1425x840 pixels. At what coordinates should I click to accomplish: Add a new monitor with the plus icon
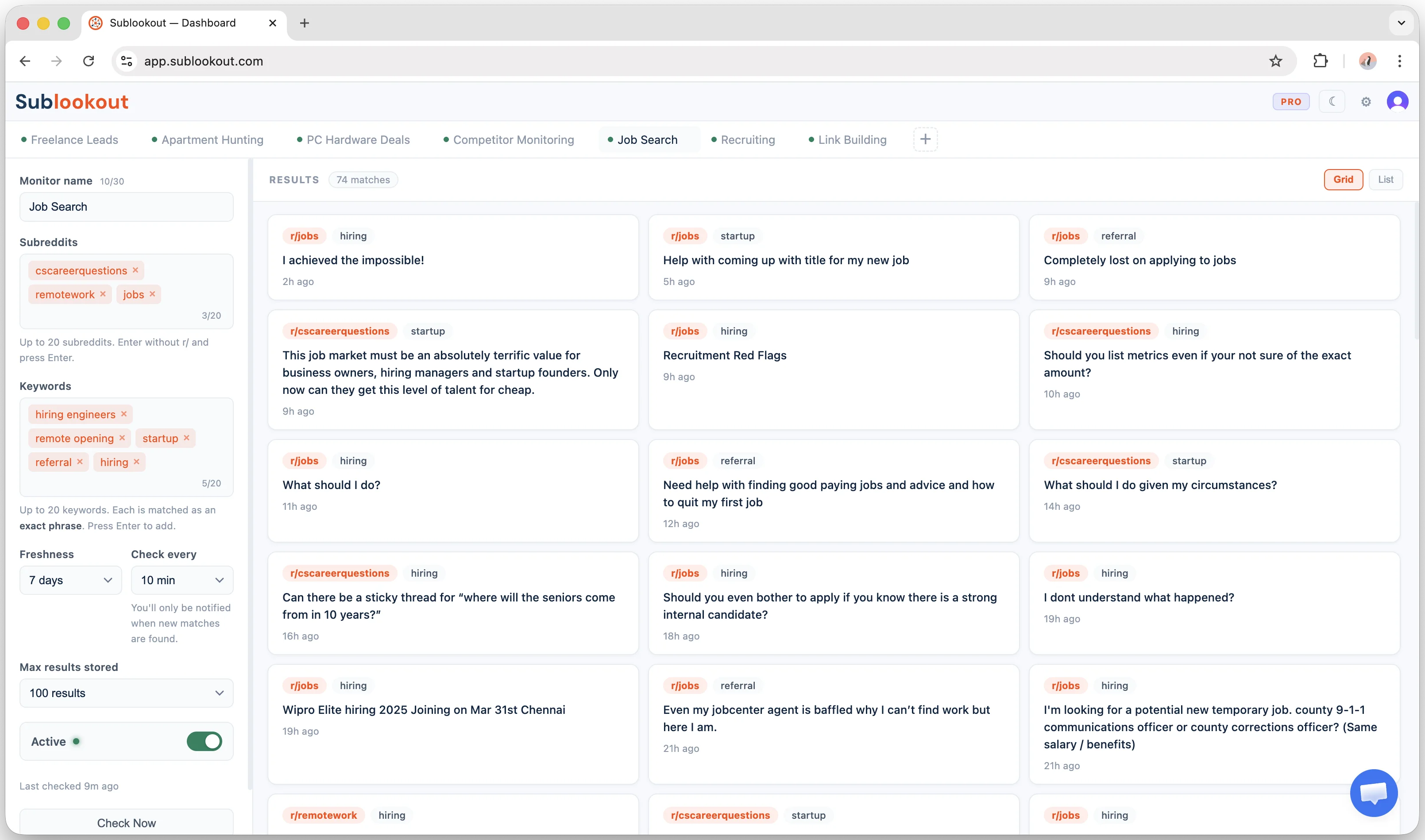925,139
